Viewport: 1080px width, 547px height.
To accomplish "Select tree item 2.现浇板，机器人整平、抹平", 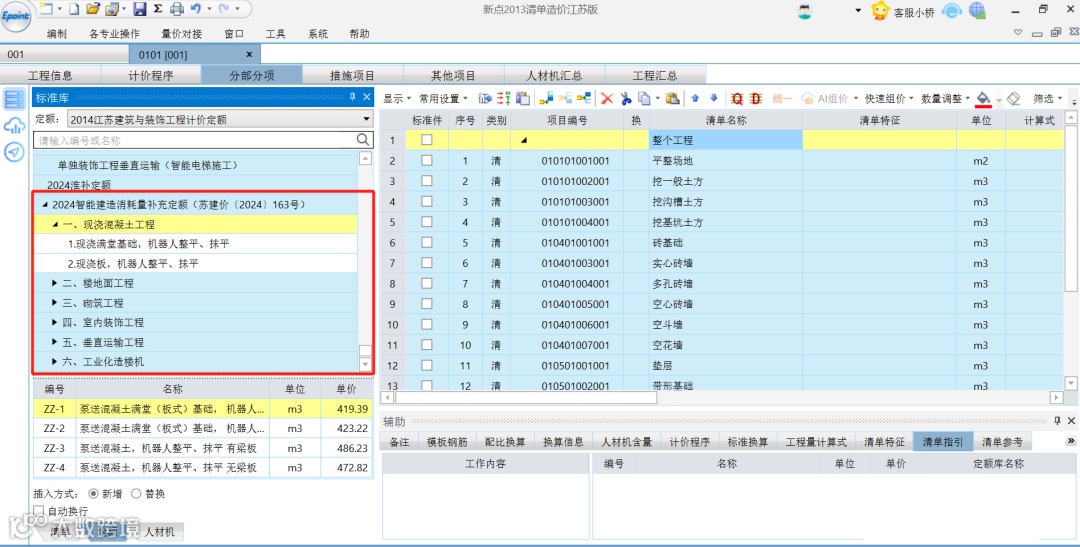I will pos(133,264).
